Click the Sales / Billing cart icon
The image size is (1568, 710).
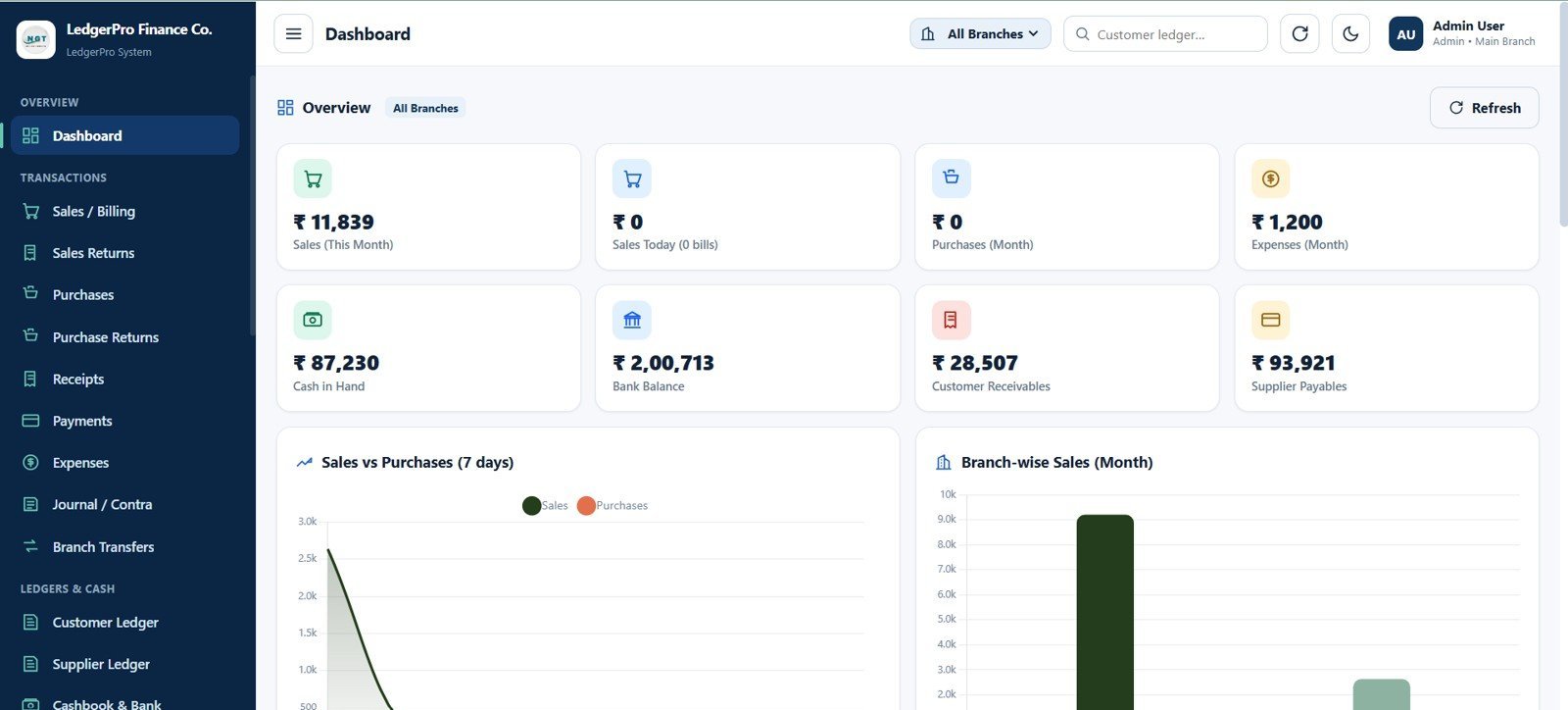pyautogui.click(x=30, y=211)
